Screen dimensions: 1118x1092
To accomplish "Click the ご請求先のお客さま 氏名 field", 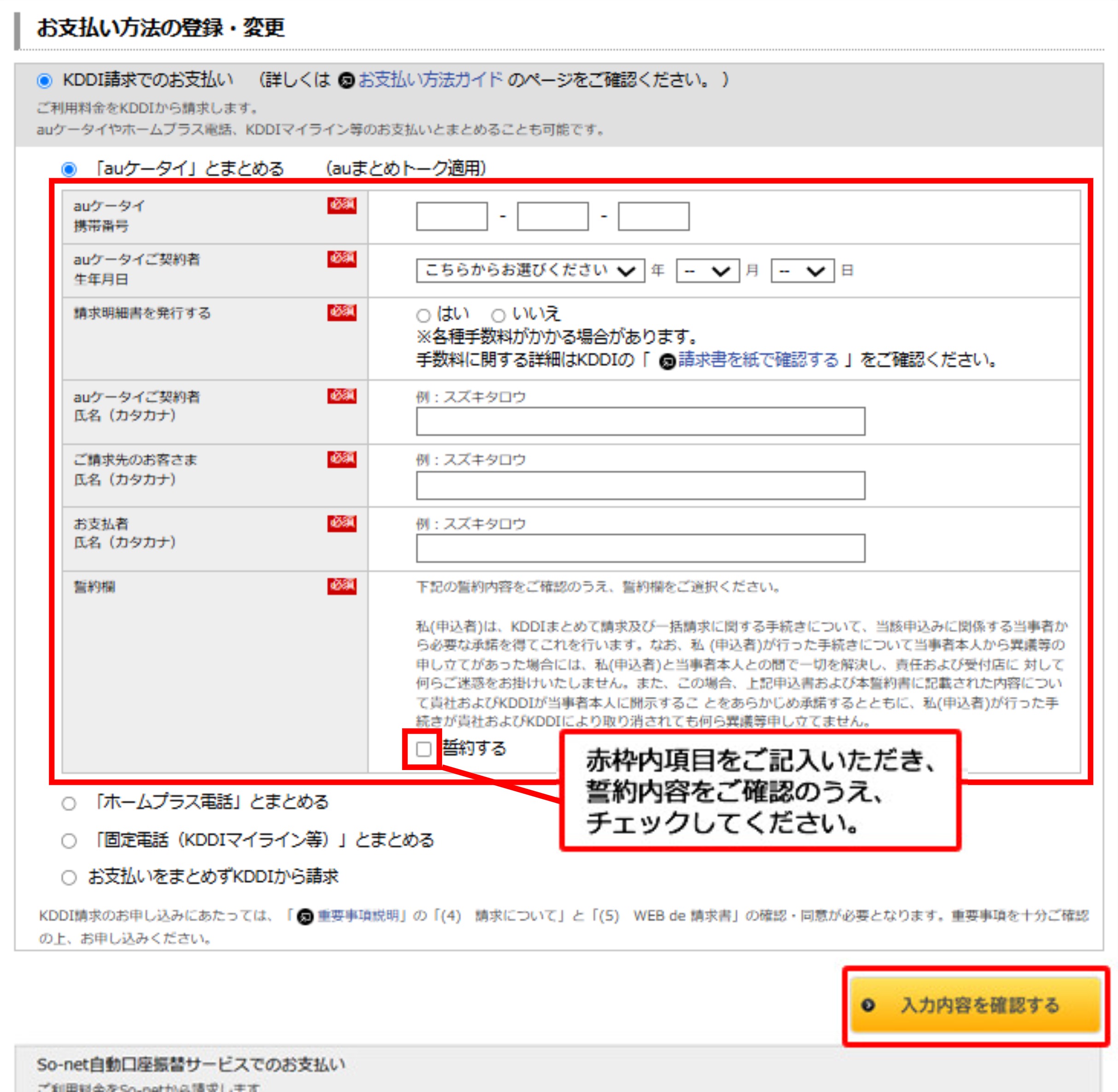I will (641, 486).
